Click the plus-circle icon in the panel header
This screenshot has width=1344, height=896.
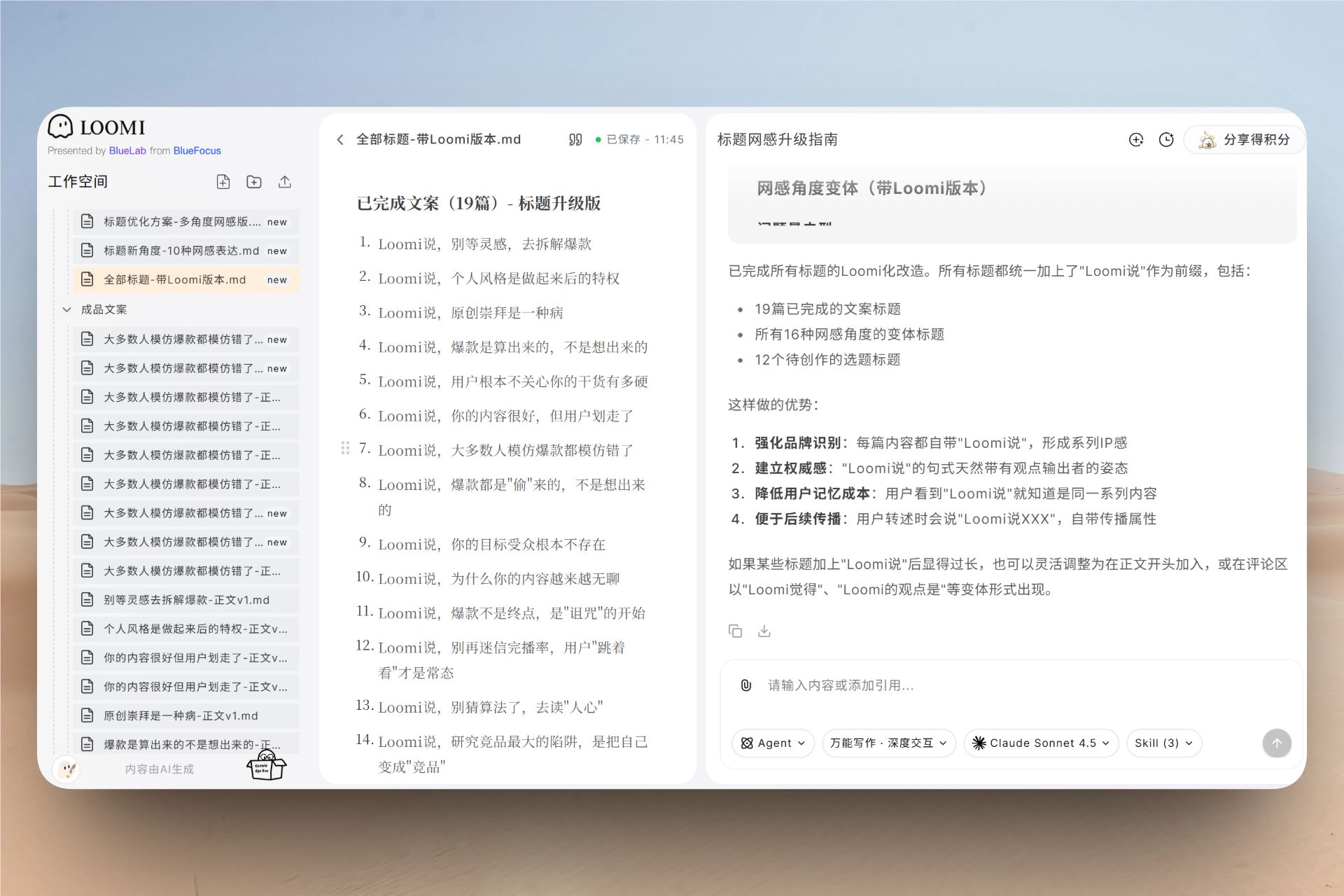[1135, 139]
